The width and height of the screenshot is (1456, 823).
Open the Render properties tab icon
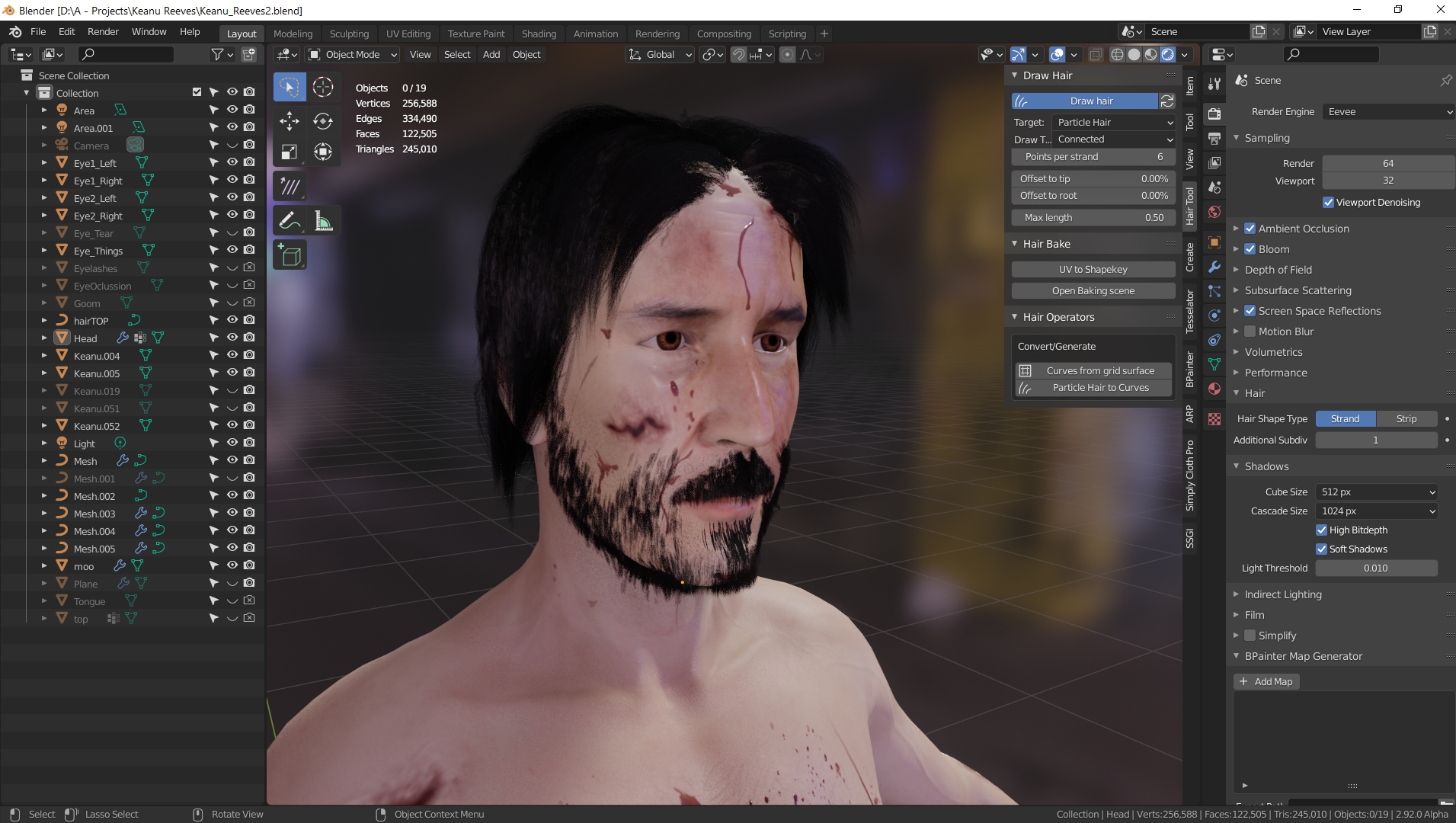pyautogui.click(x=1214, y=114)
